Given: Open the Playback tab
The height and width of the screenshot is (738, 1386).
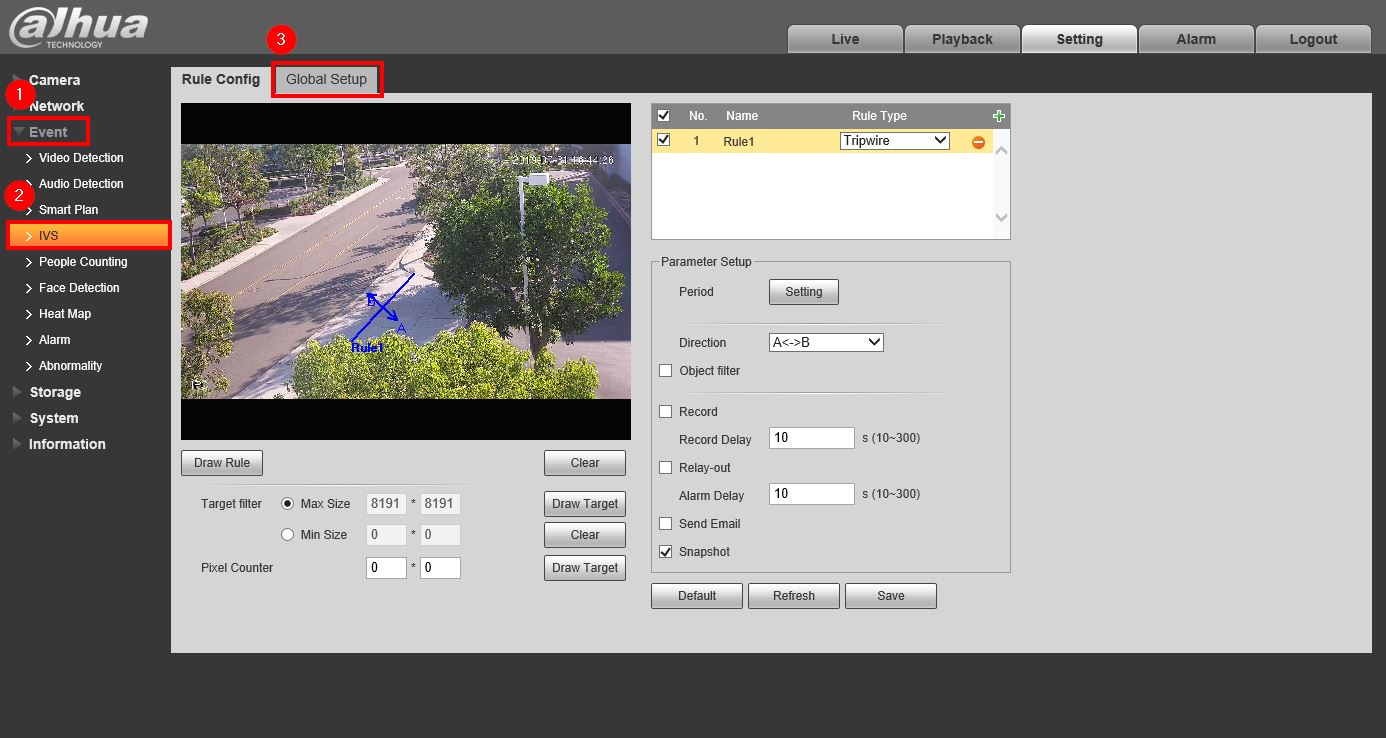Looking at the screenshot, I should click(962, 39).
